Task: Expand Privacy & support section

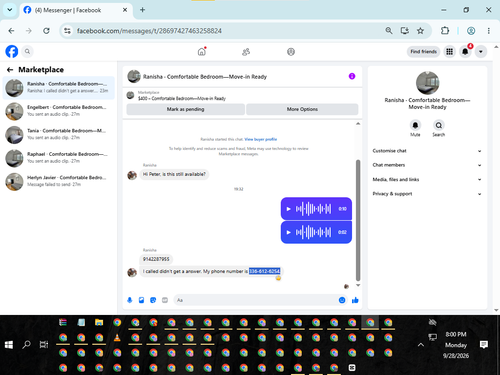Action: point(427,194)
